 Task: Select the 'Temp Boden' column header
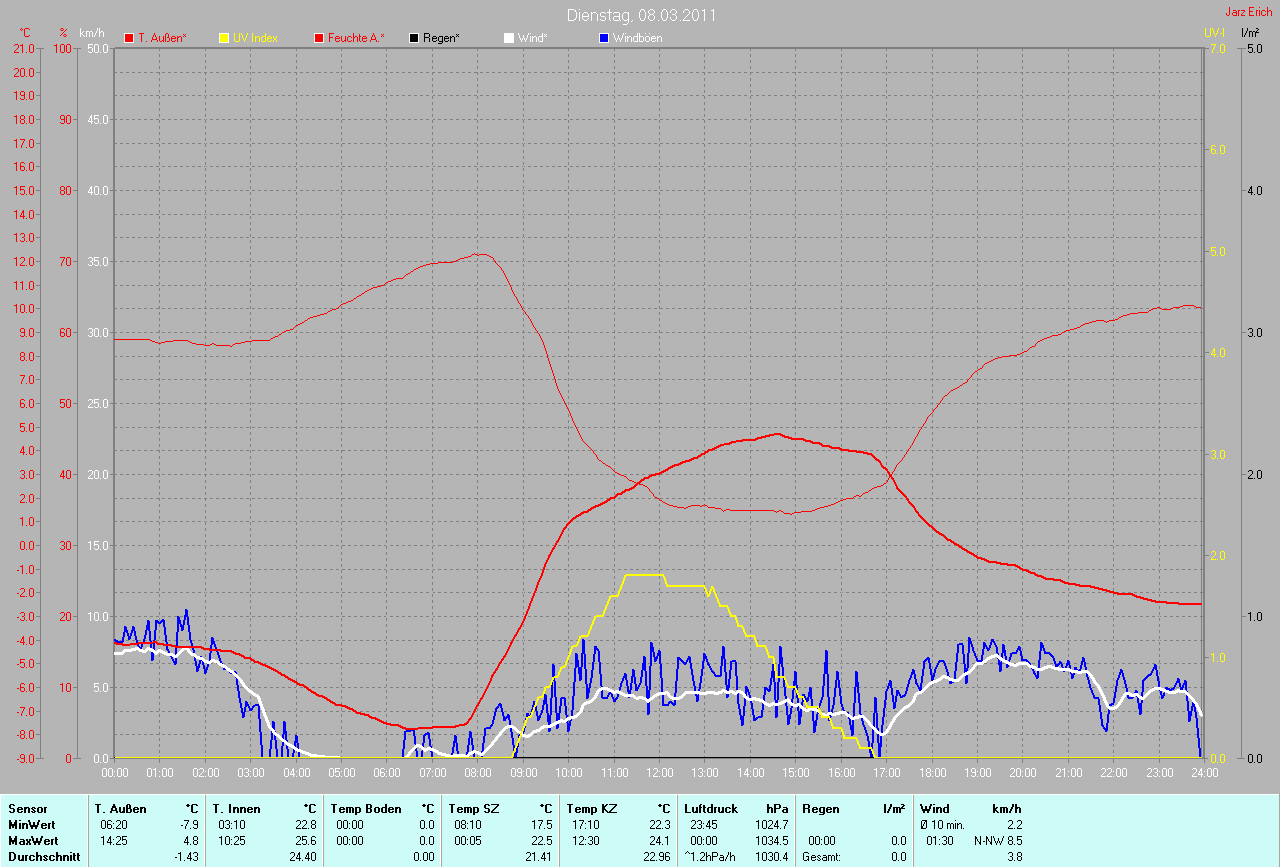[x=366, y=809]
